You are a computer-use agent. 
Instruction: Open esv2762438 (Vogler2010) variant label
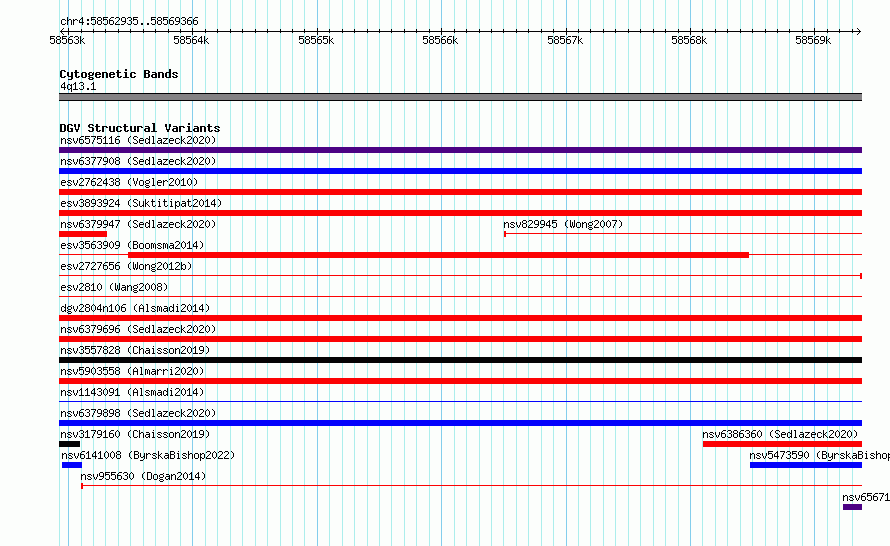[129, 182]
